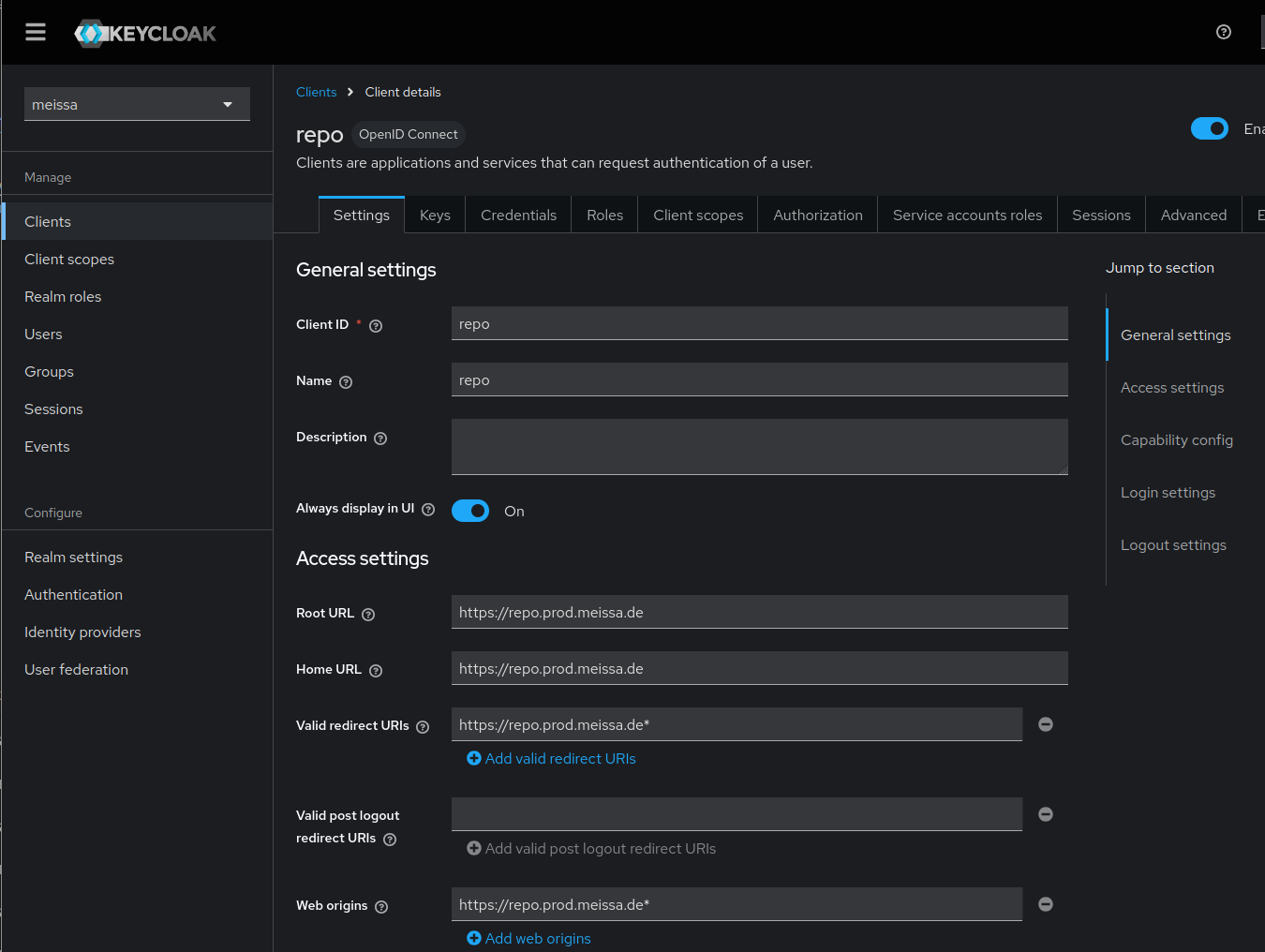Click Add web origins link
1265x952 pixels.
[x=528, y=939]
